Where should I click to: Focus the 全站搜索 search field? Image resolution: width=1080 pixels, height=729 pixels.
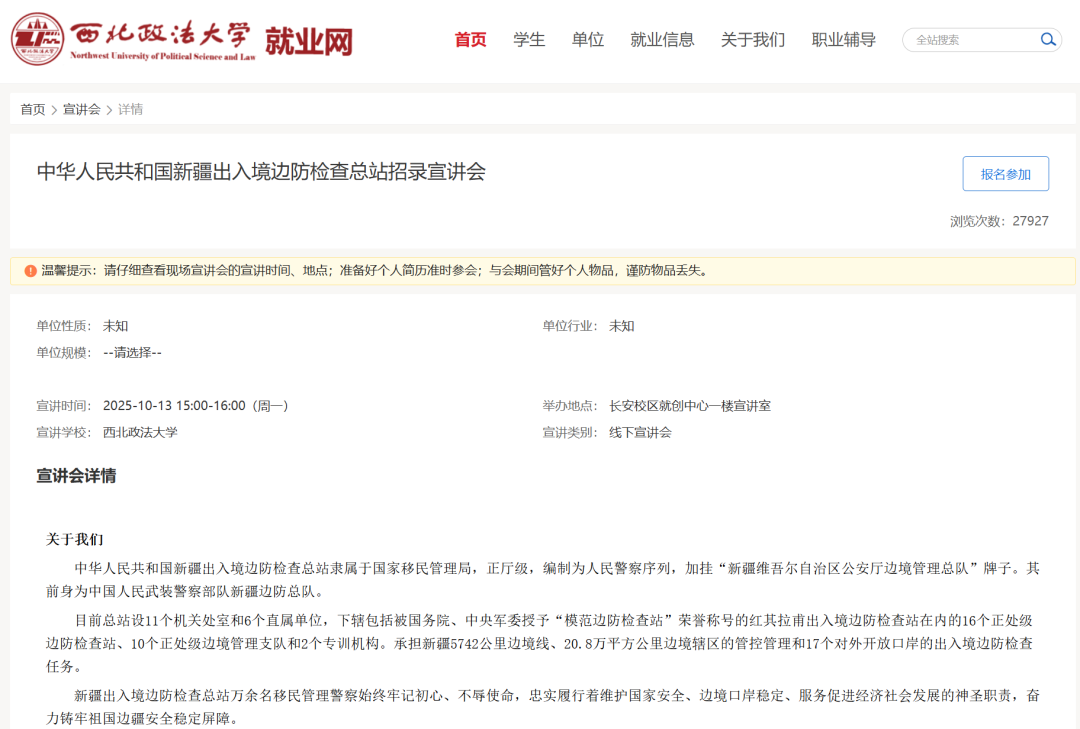tap(968, 40)
